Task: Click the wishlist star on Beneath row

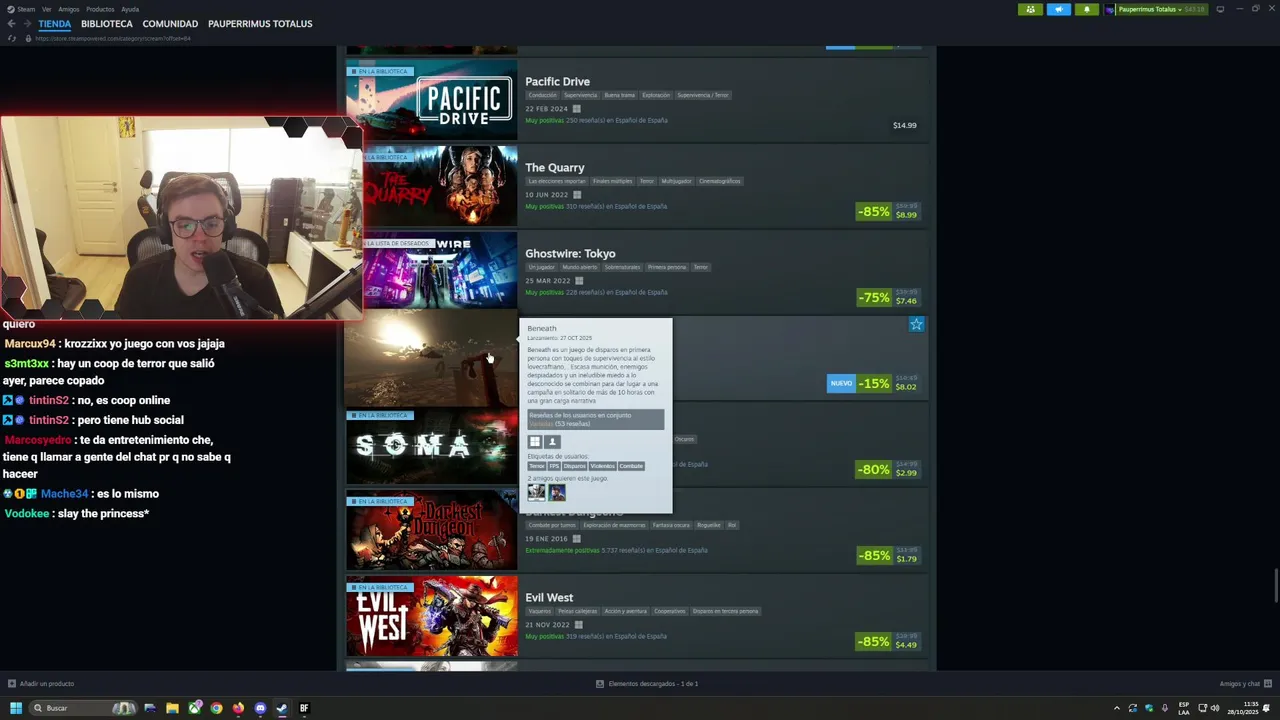Action: [x=916, y=325]
